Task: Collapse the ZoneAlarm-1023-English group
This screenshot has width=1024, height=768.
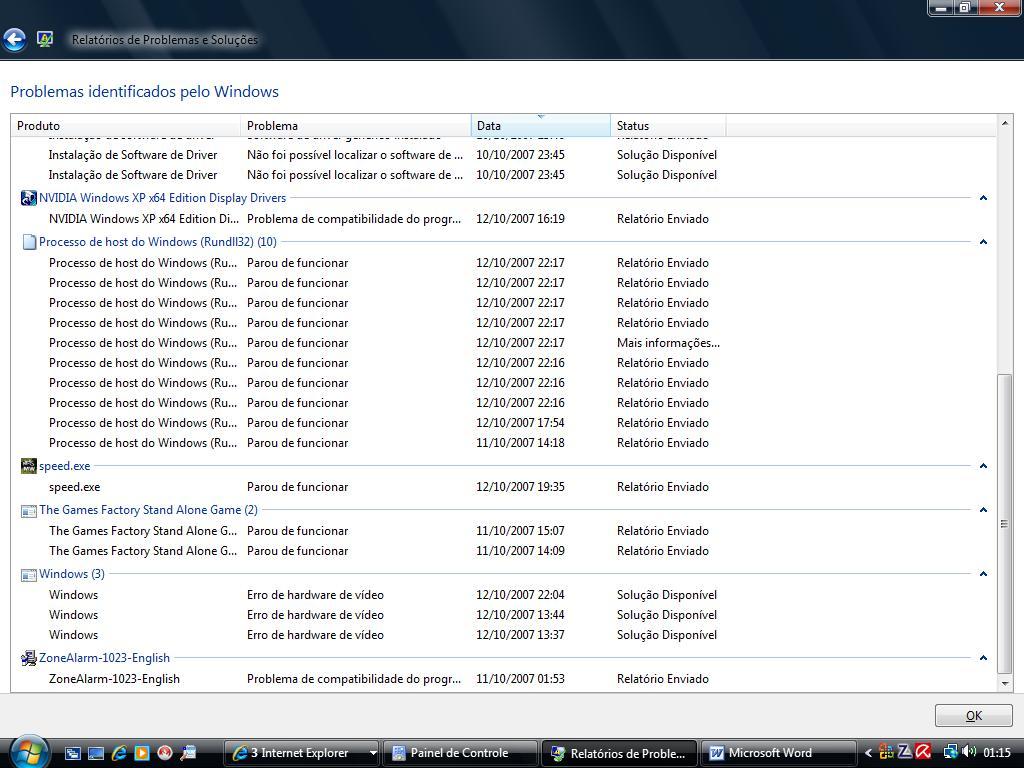Action: click(x=983, y=658)
